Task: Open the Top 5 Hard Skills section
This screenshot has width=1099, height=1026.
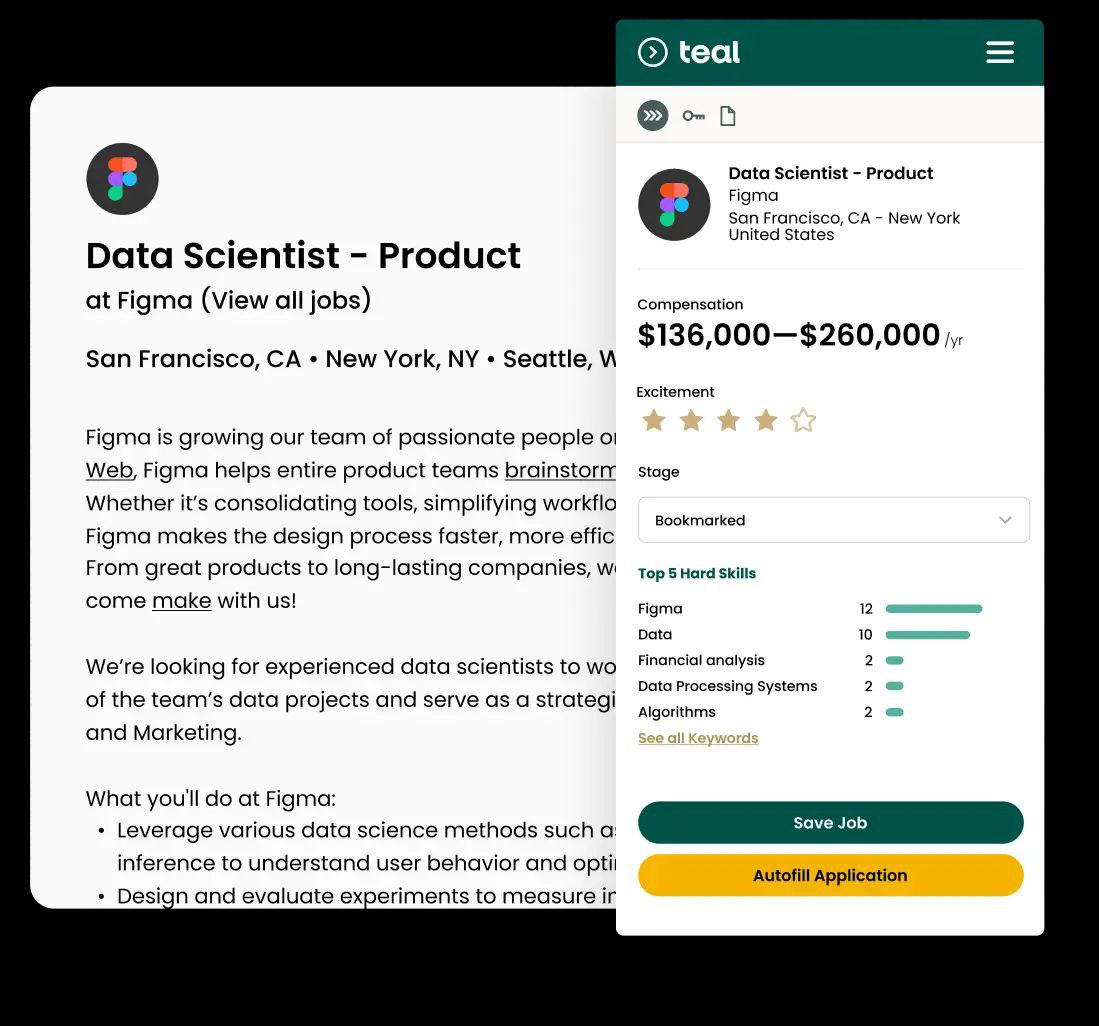Action: pyautogui.click(x=697, y=573)
